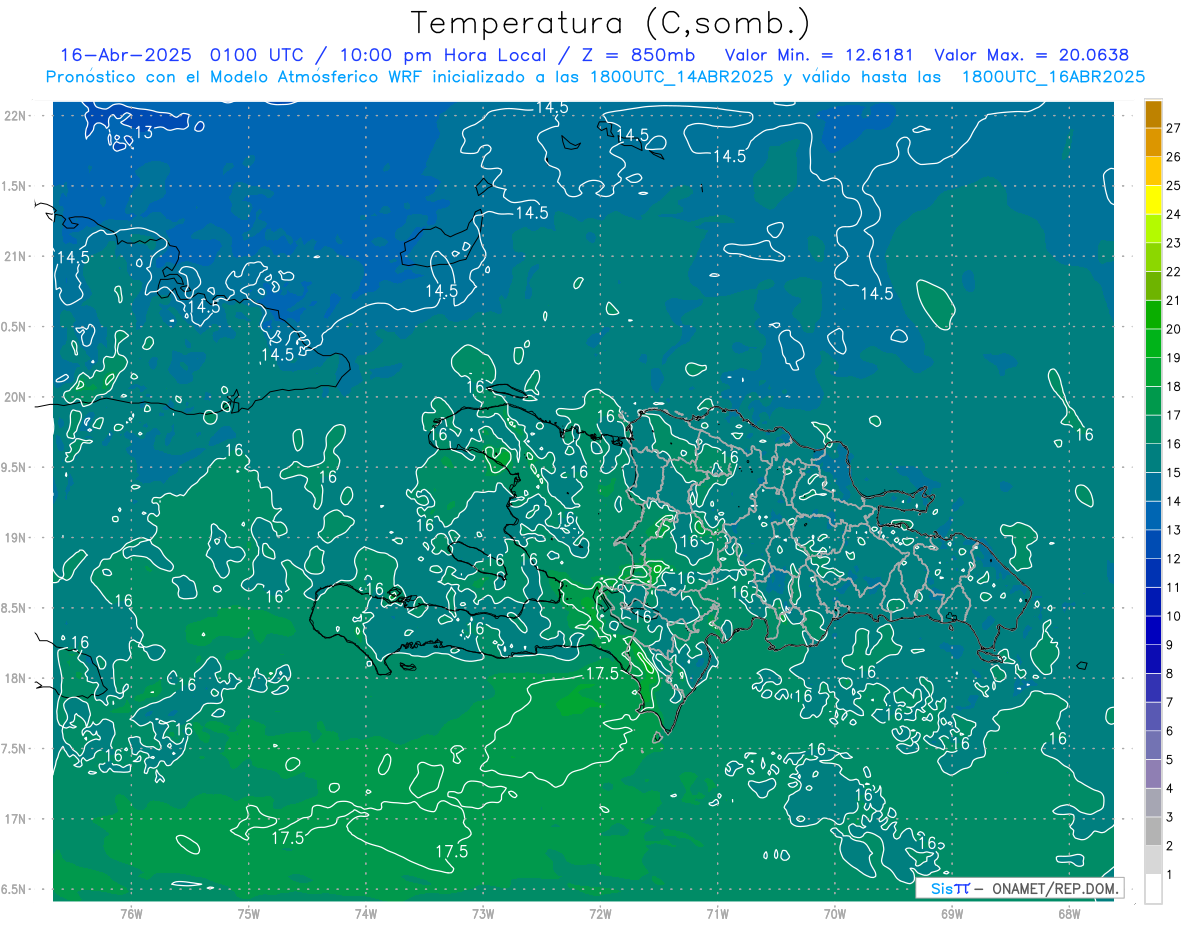Pick the green swatch between 20 and 21

click(x=1153, y=314)
